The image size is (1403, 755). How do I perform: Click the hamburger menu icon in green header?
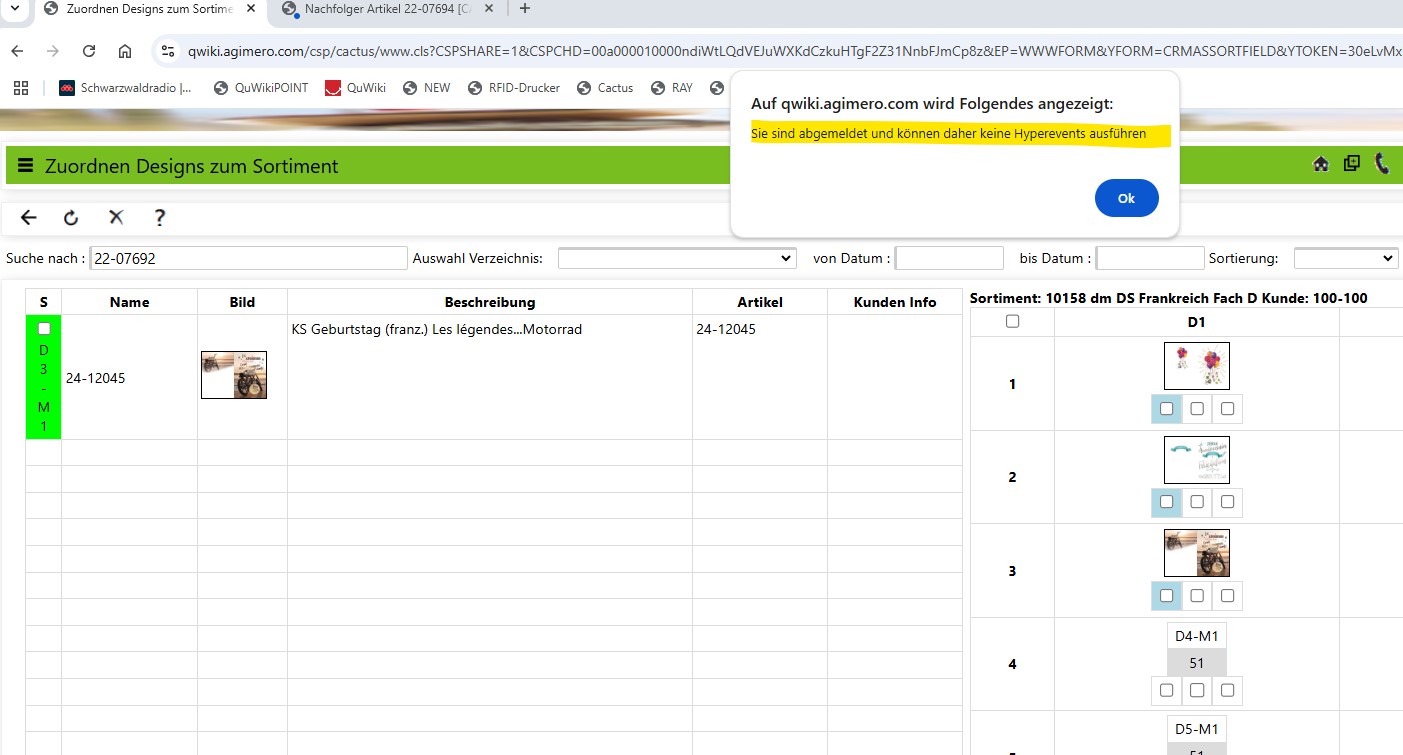click(25, 166)
